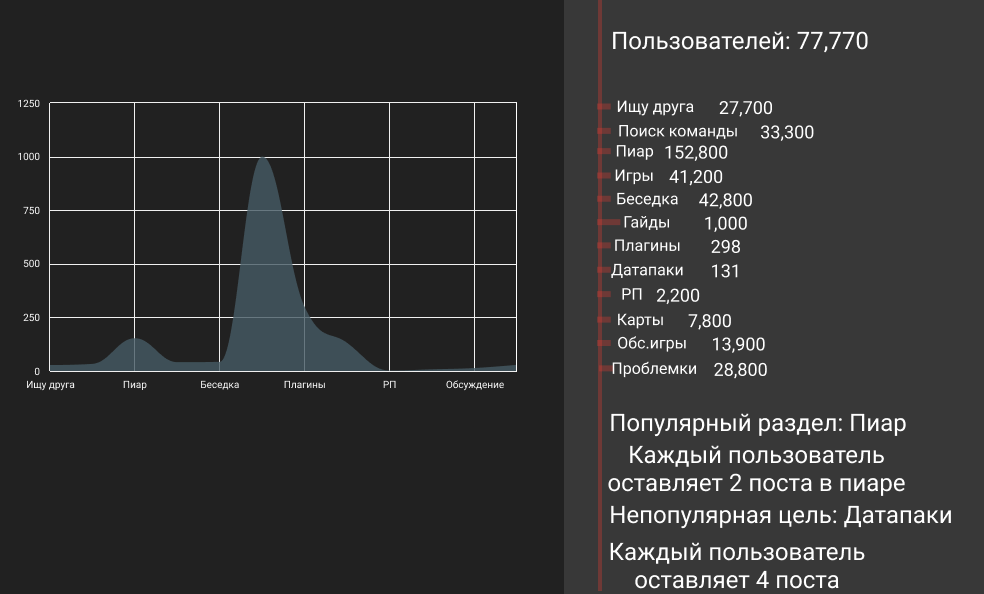The width and height of the screenshot is (984, 594).
Task: Click the y-axis label '500'
Action: (31, 264)
